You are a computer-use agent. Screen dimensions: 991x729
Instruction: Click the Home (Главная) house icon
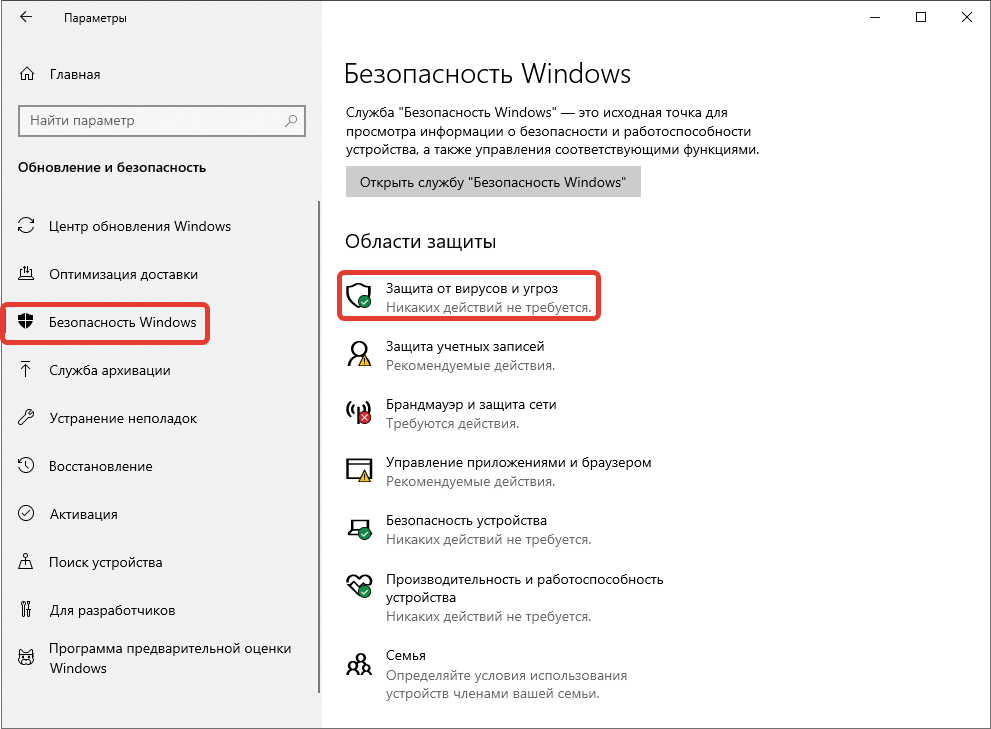(x=27, y=74)
